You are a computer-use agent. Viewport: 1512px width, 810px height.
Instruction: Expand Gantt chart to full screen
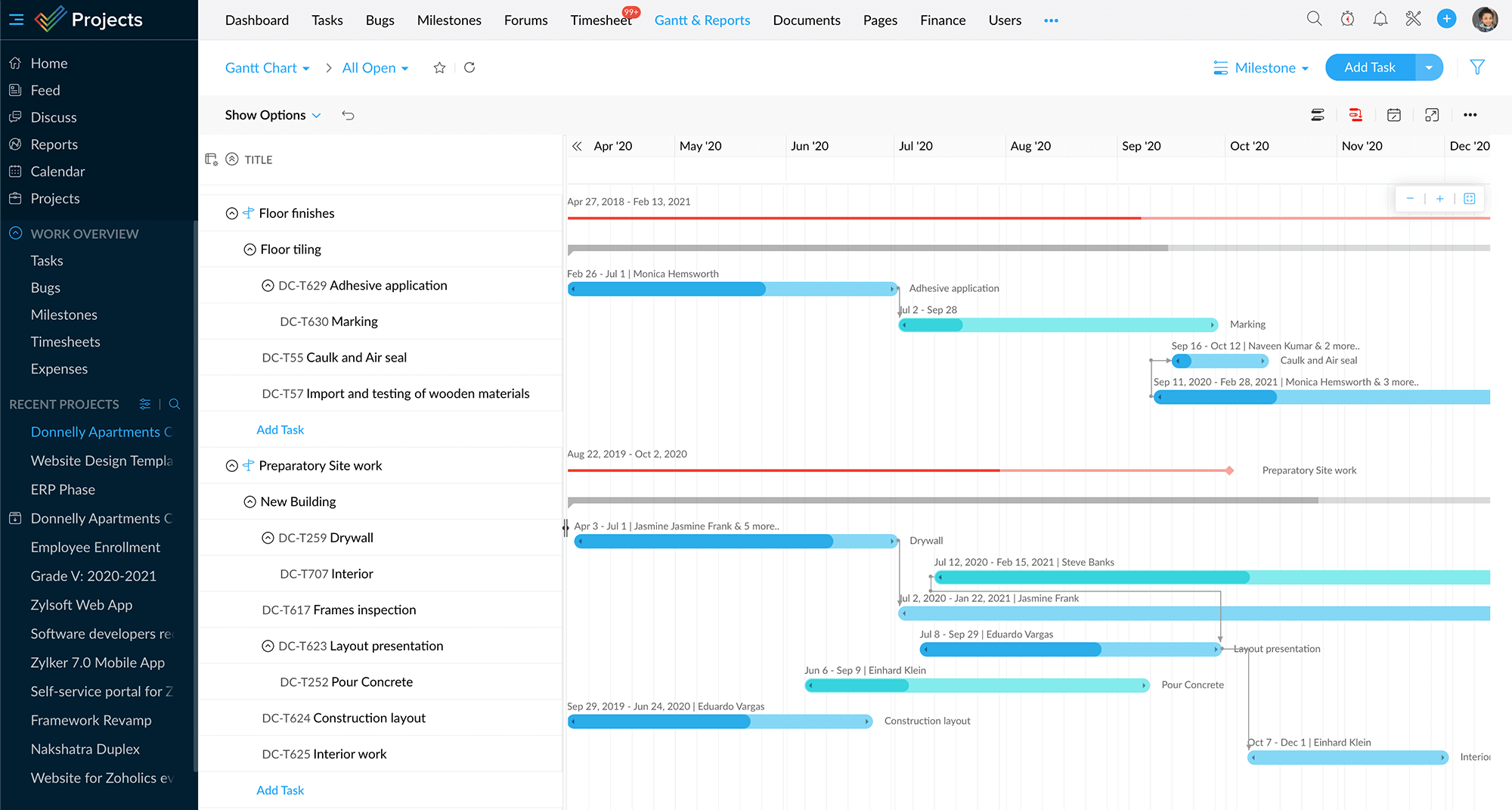point(1432,115)
